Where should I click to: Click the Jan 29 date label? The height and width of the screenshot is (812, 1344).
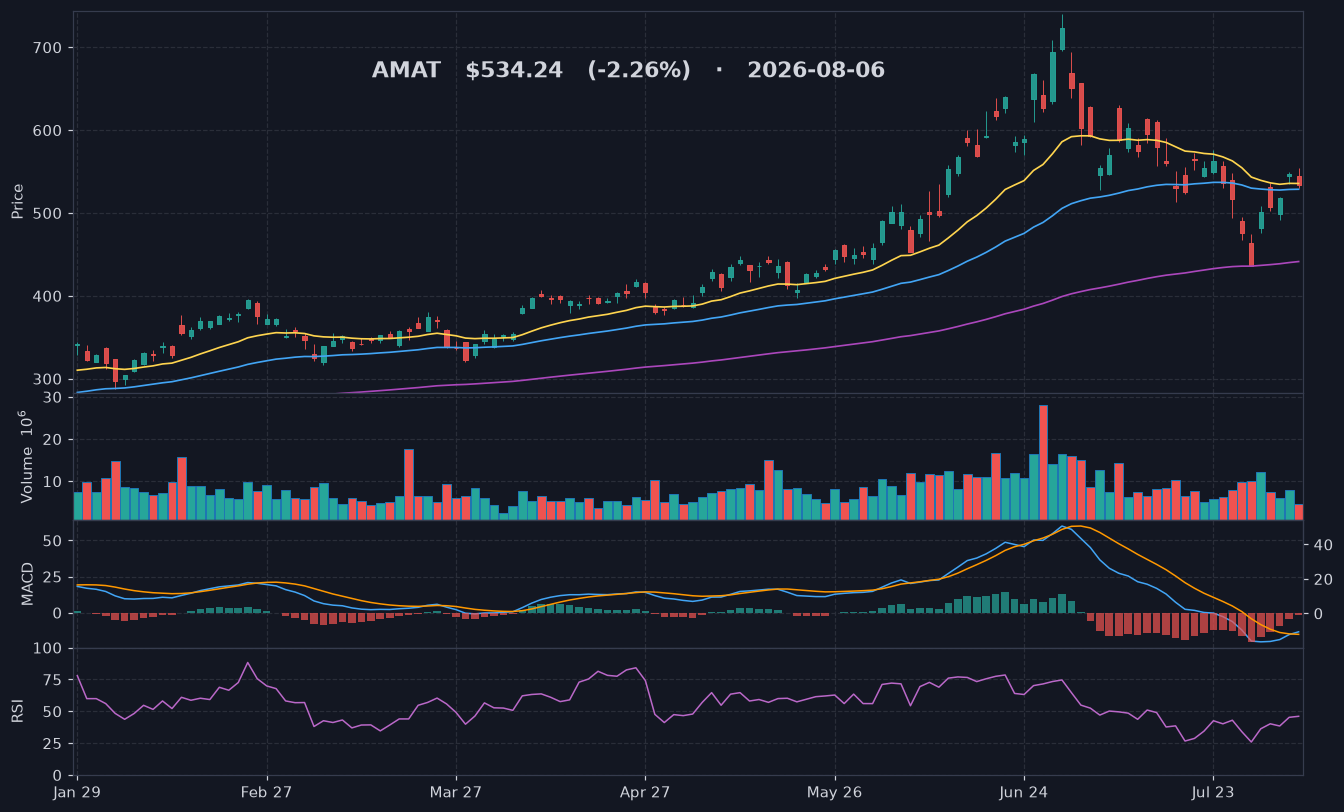(78, 792)
